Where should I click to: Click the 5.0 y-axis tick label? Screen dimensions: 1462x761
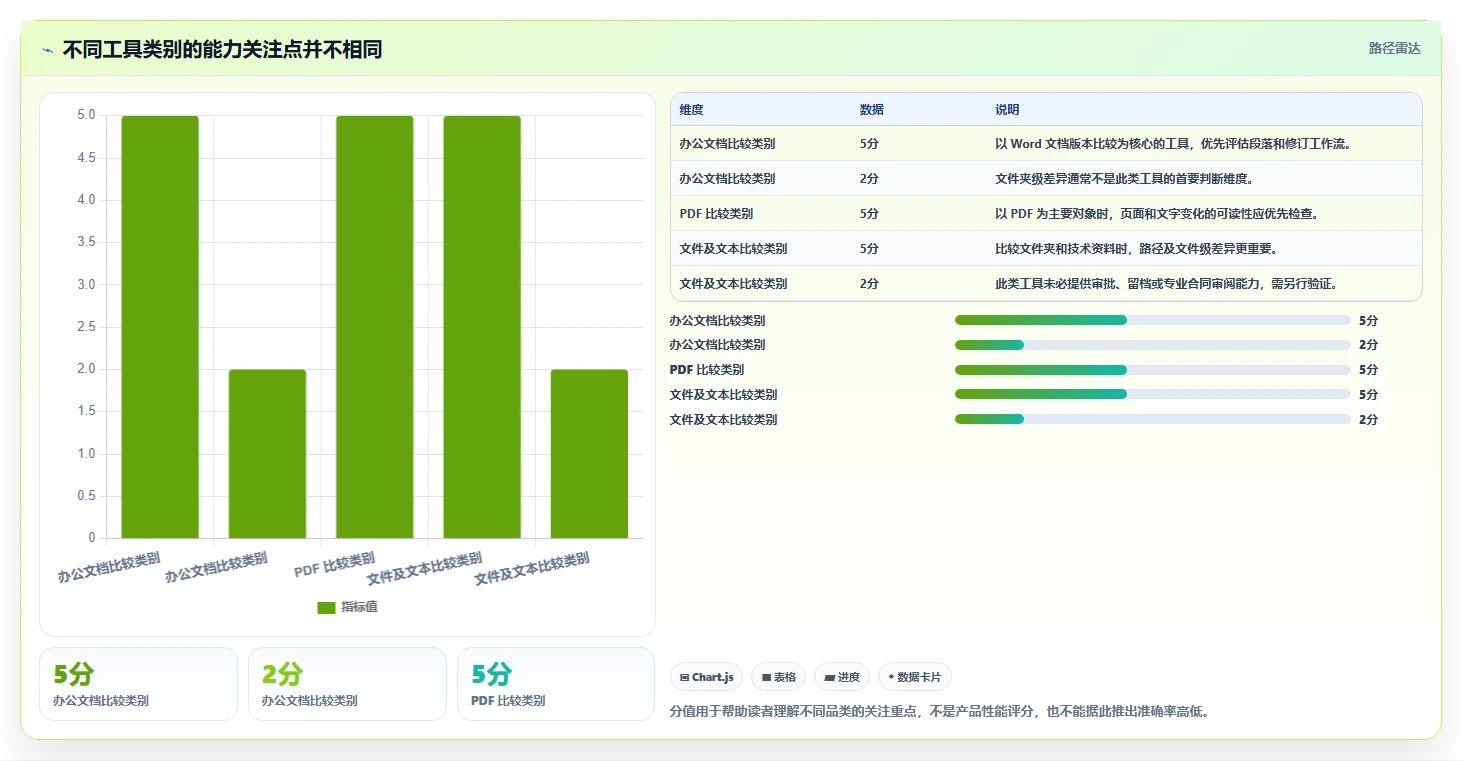pyautogui.click(x=86, y=115)
